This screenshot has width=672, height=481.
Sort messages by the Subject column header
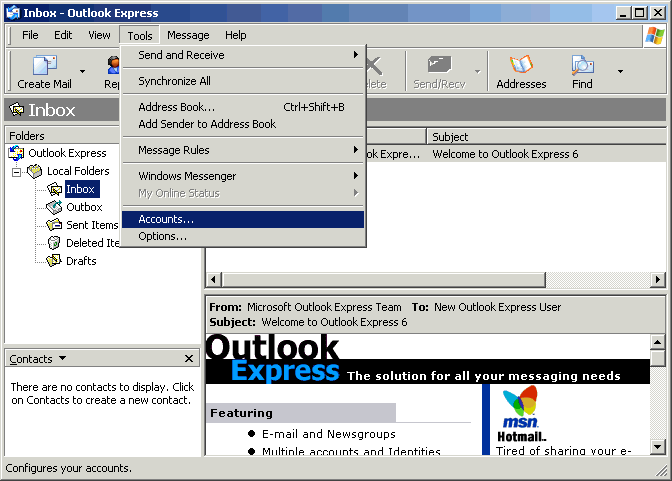coord(546,137)
